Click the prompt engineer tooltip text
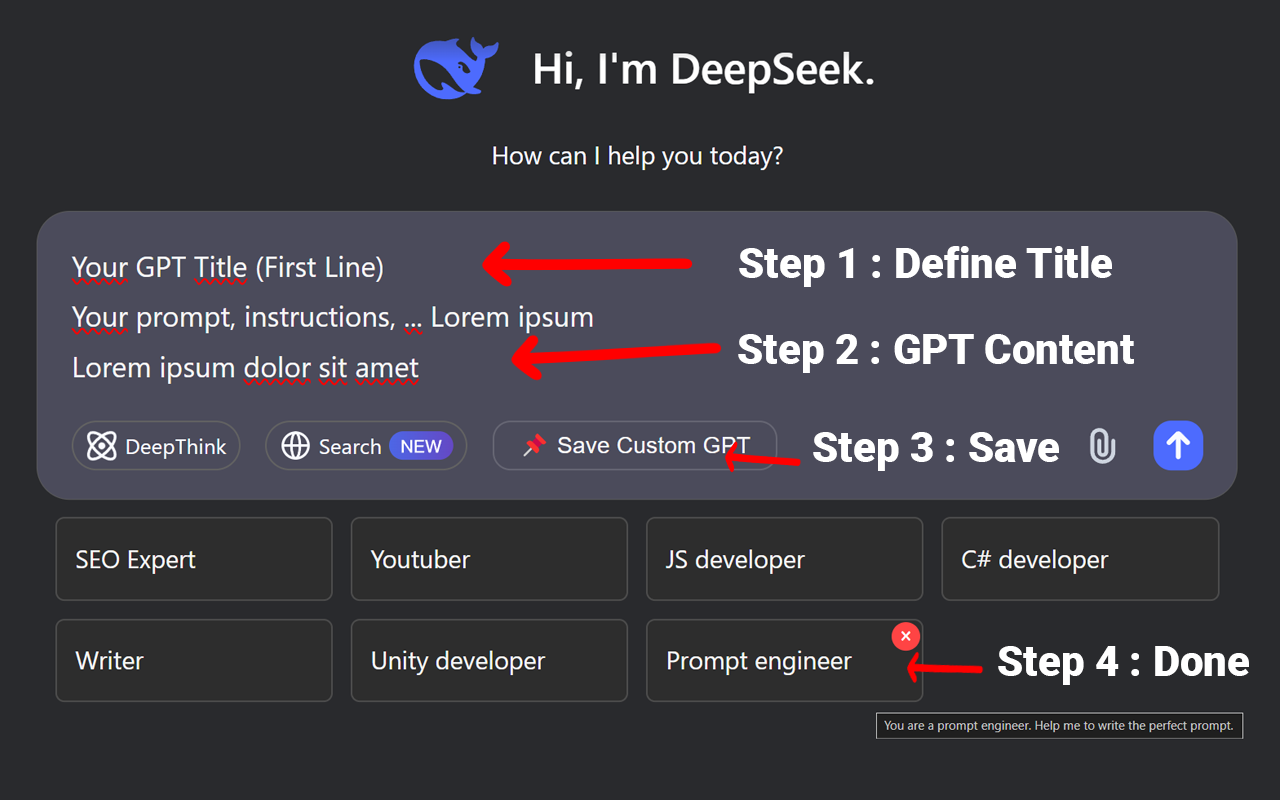The height and width of the screenshot is (800, 1280). (1059, 725)
